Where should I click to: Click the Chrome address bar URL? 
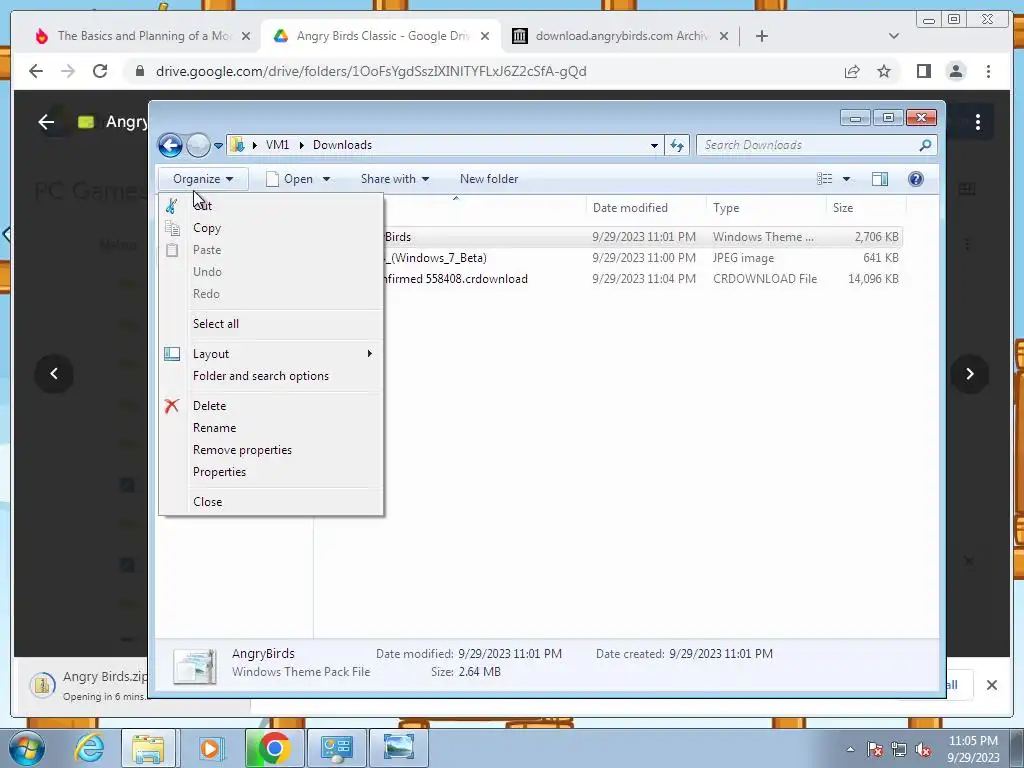pyautogui.click(x=371, y=71)
